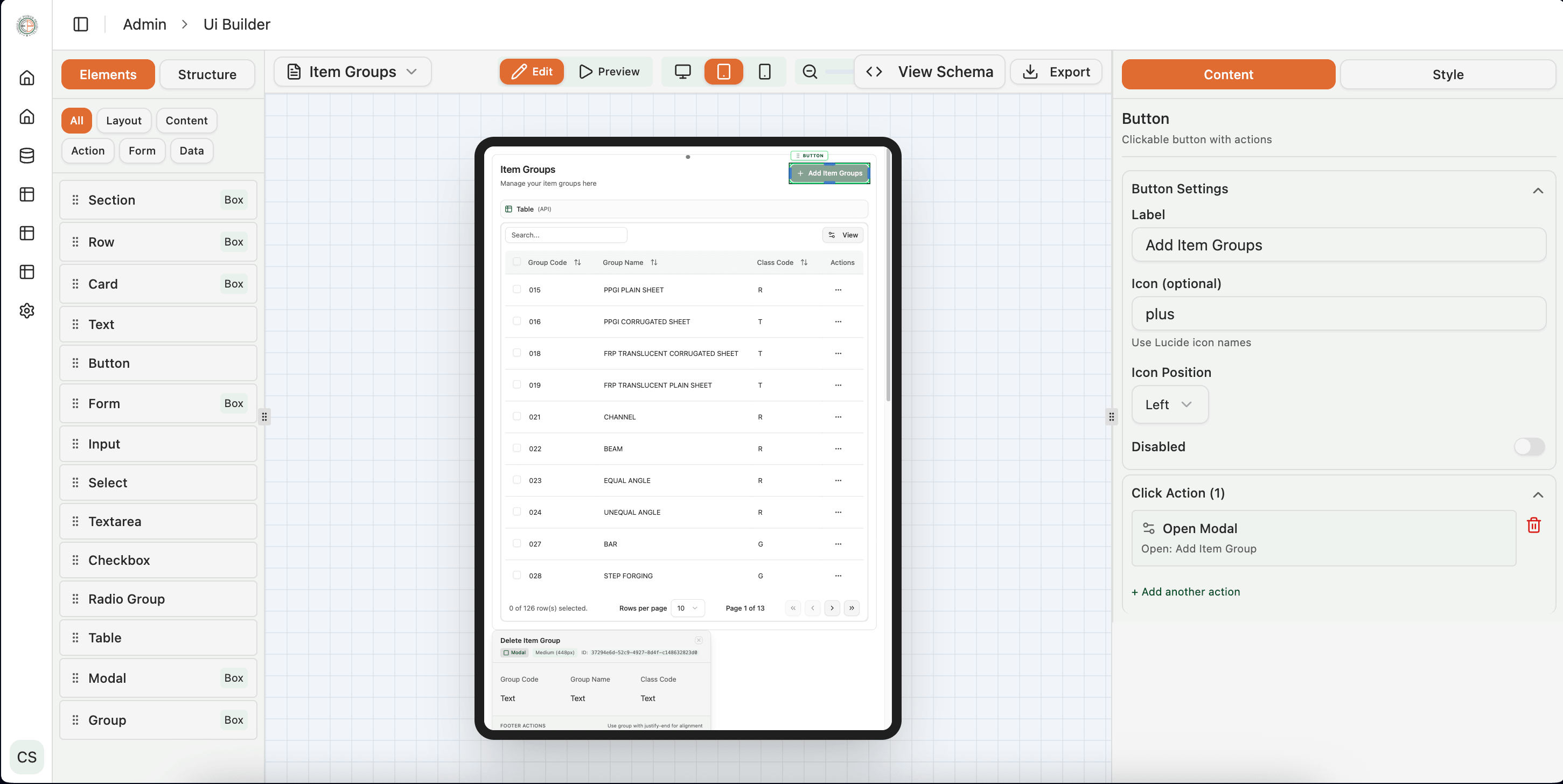
Task: Open the database icon in sidebar
Action: pos(27,155)
